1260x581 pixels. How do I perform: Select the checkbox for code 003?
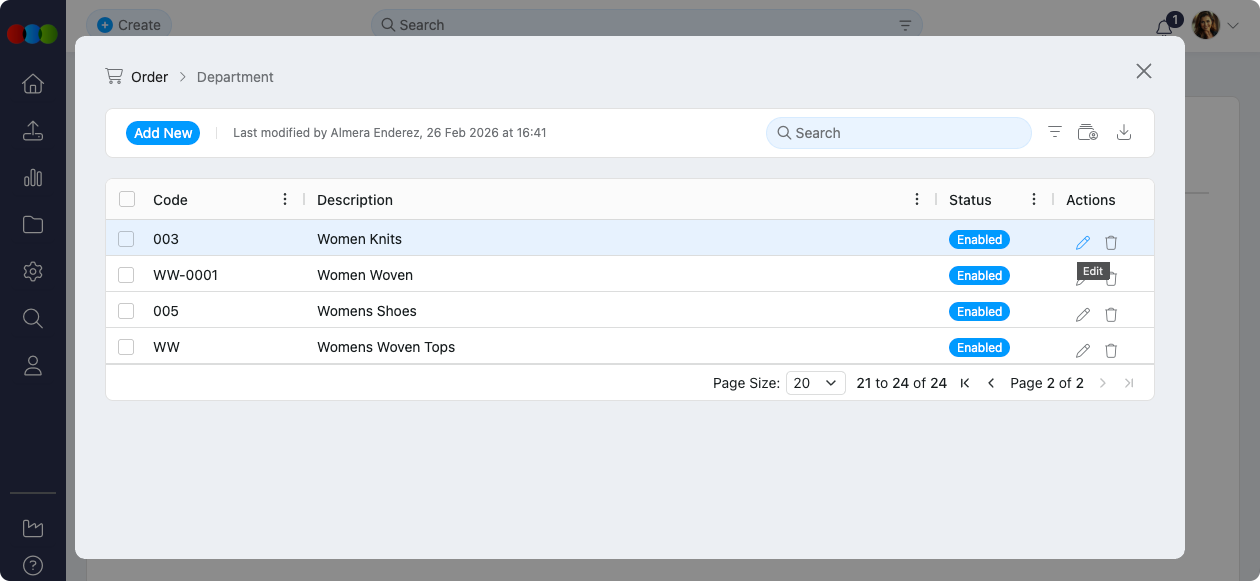coord(126,239)
